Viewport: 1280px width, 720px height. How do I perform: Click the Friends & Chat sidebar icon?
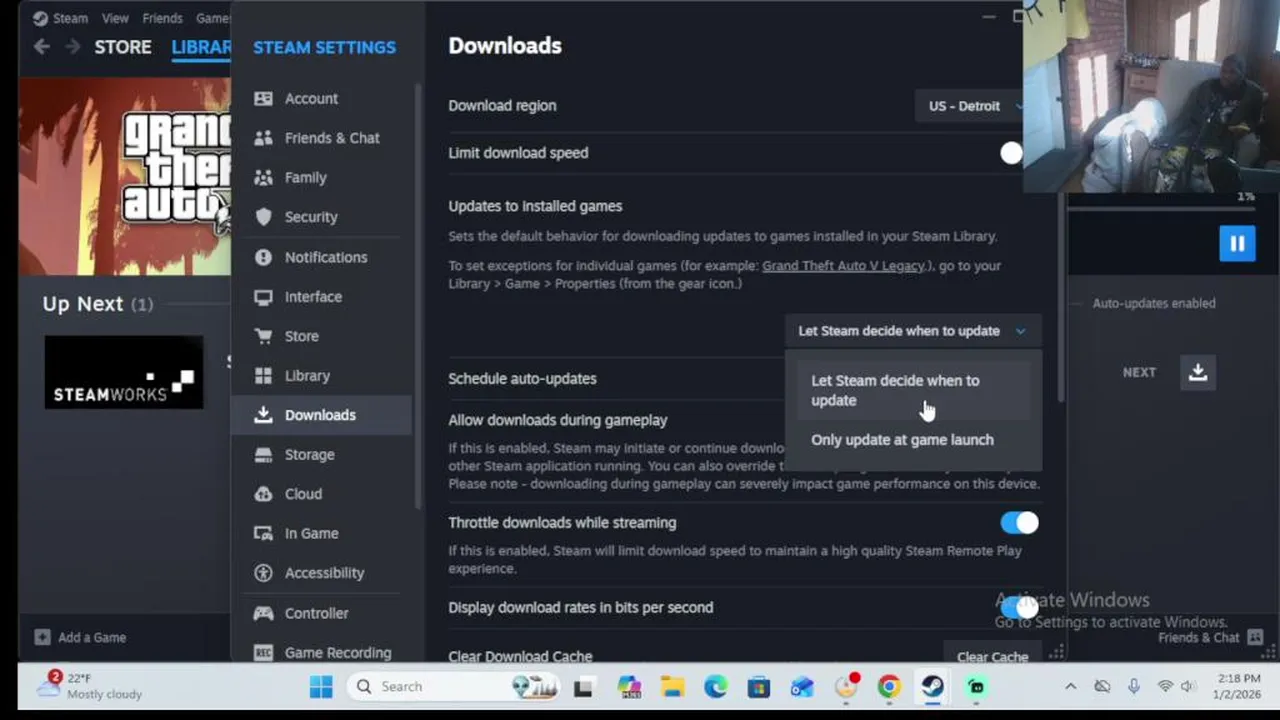coord(263,138)
